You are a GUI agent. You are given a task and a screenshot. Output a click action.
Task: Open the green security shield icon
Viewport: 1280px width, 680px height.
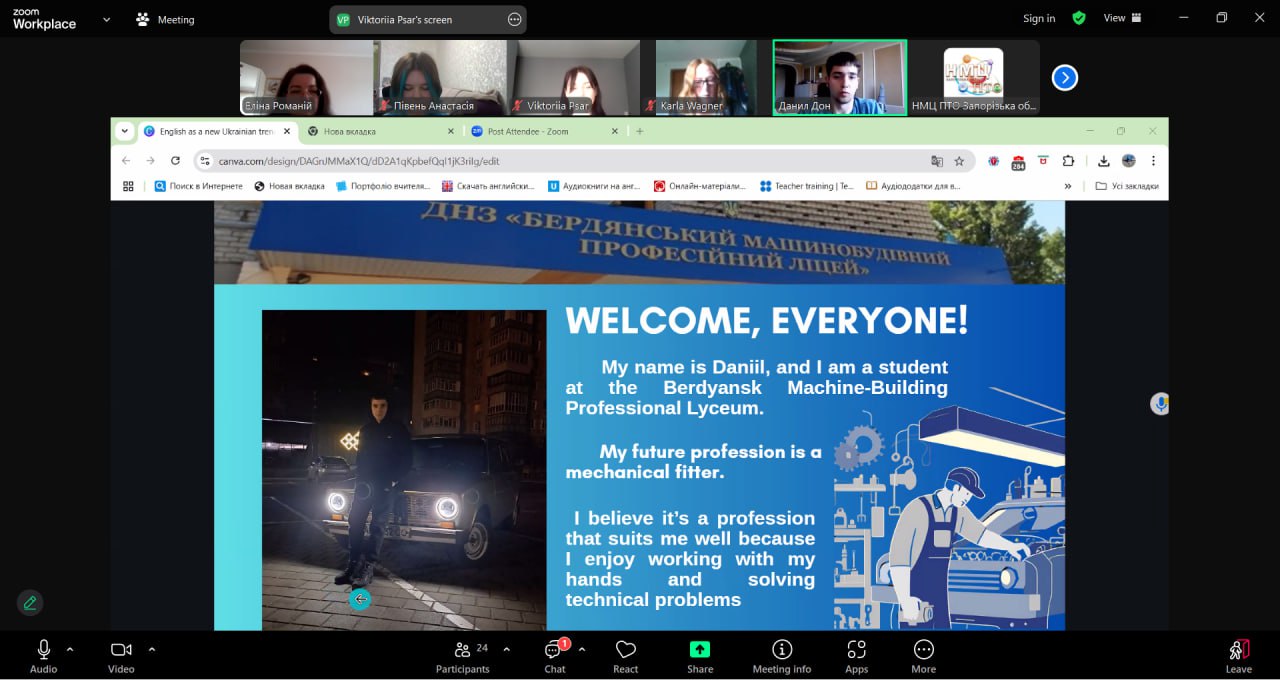click(x=1079, y=18)
